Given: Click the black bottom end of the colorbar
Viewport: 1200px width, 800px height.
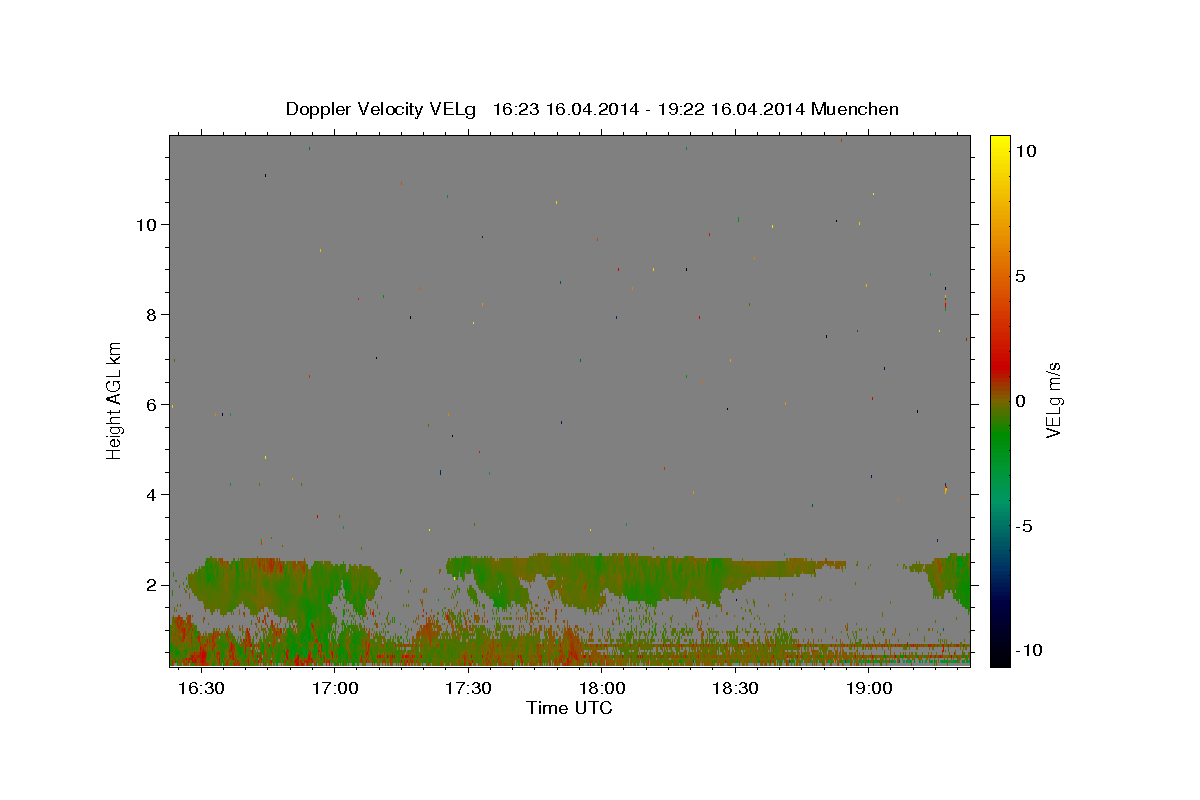Looking at the screenshot, I should coord(999,658).
